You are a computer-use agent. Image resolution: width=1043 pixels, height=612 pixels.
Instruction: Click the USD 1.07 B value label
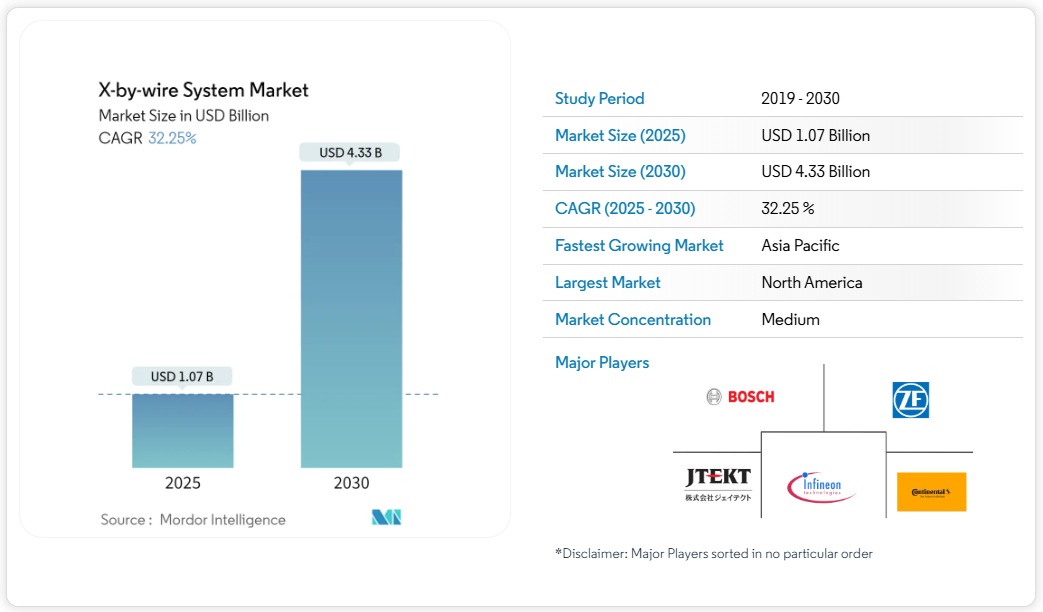tap(182, 377)
